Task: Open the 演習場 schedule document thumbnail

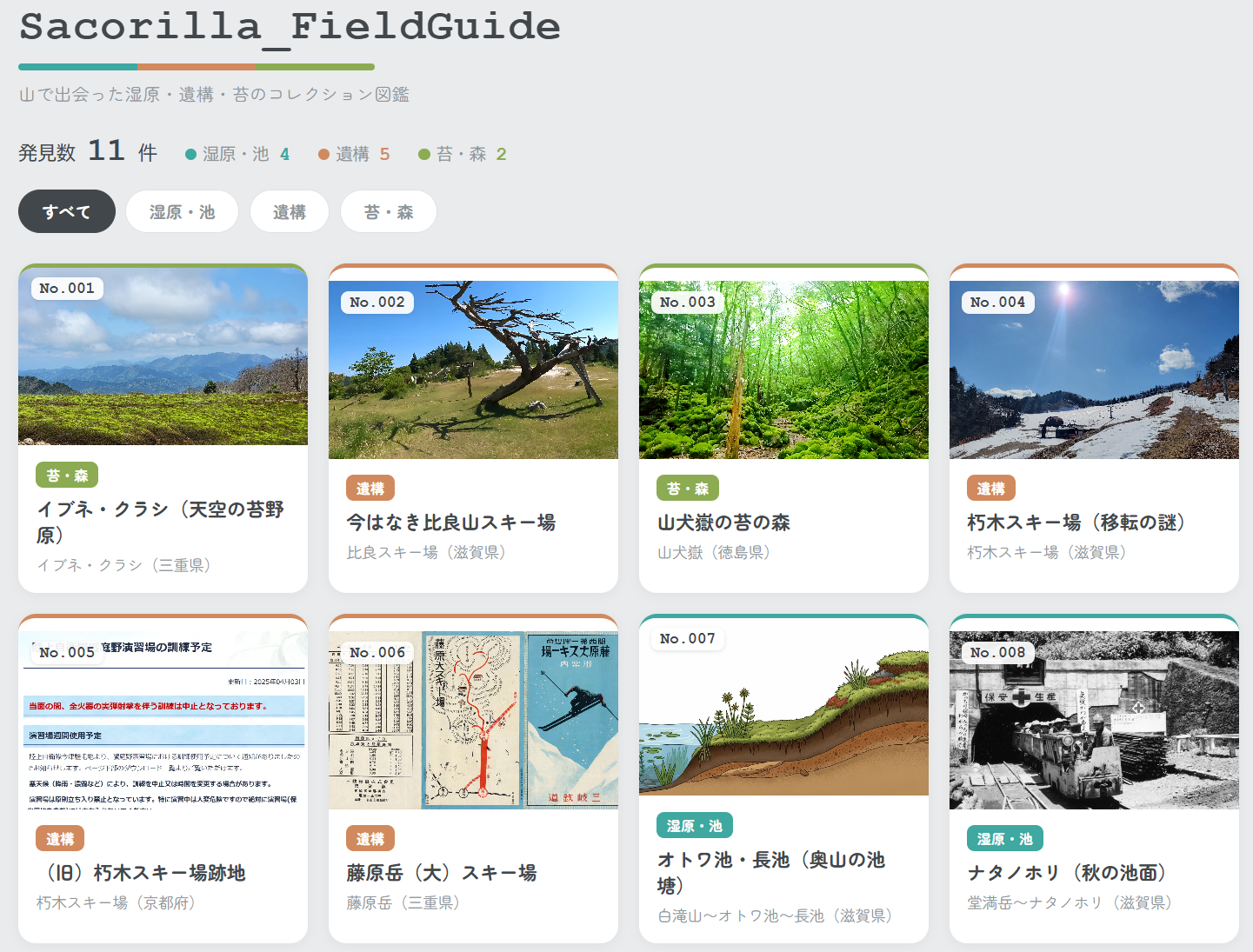Action: point(163,720)
